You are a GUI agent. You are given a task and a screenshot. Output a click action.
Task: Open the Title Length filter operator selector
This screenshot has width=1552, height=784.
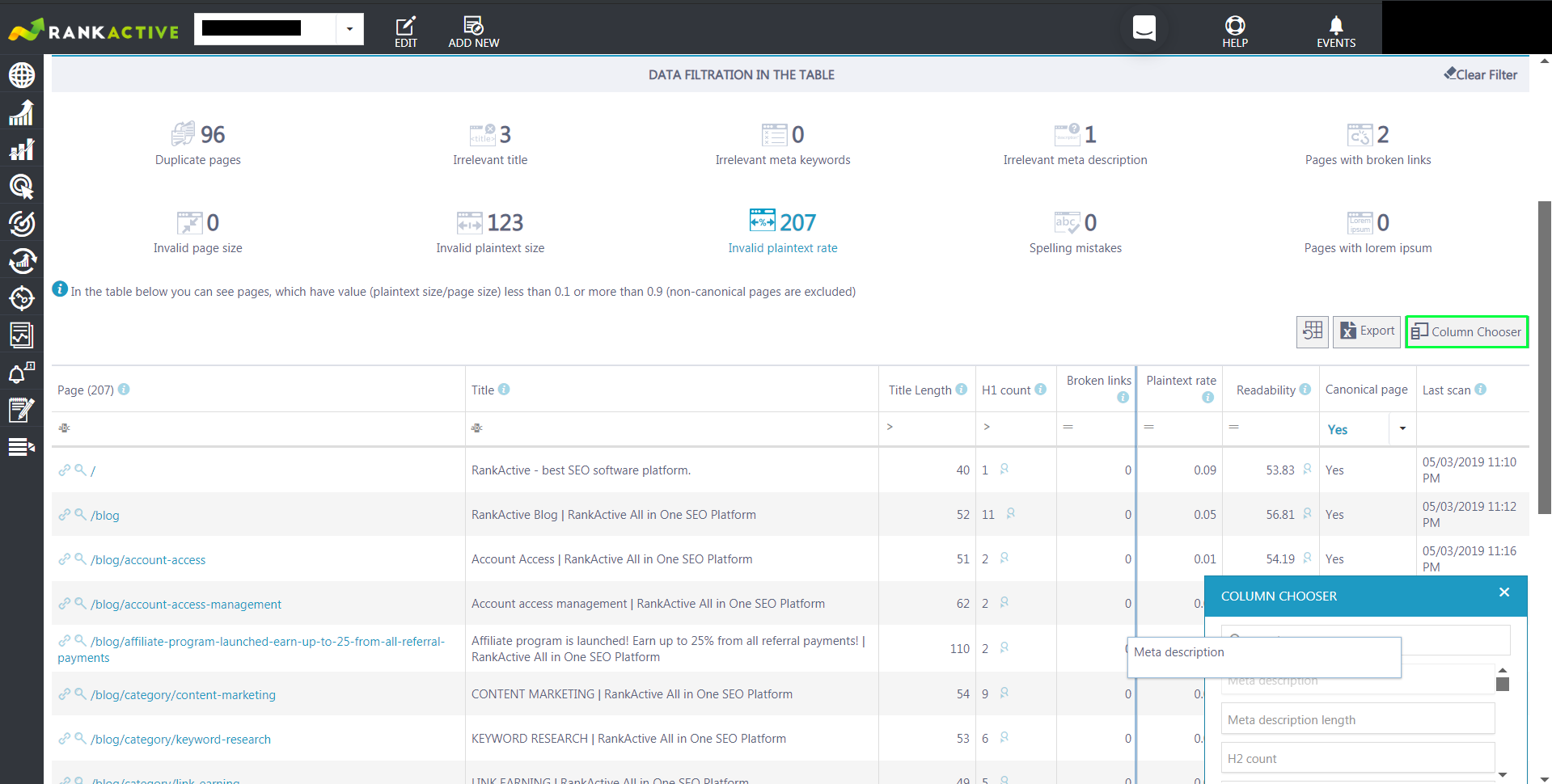[890, 426]
